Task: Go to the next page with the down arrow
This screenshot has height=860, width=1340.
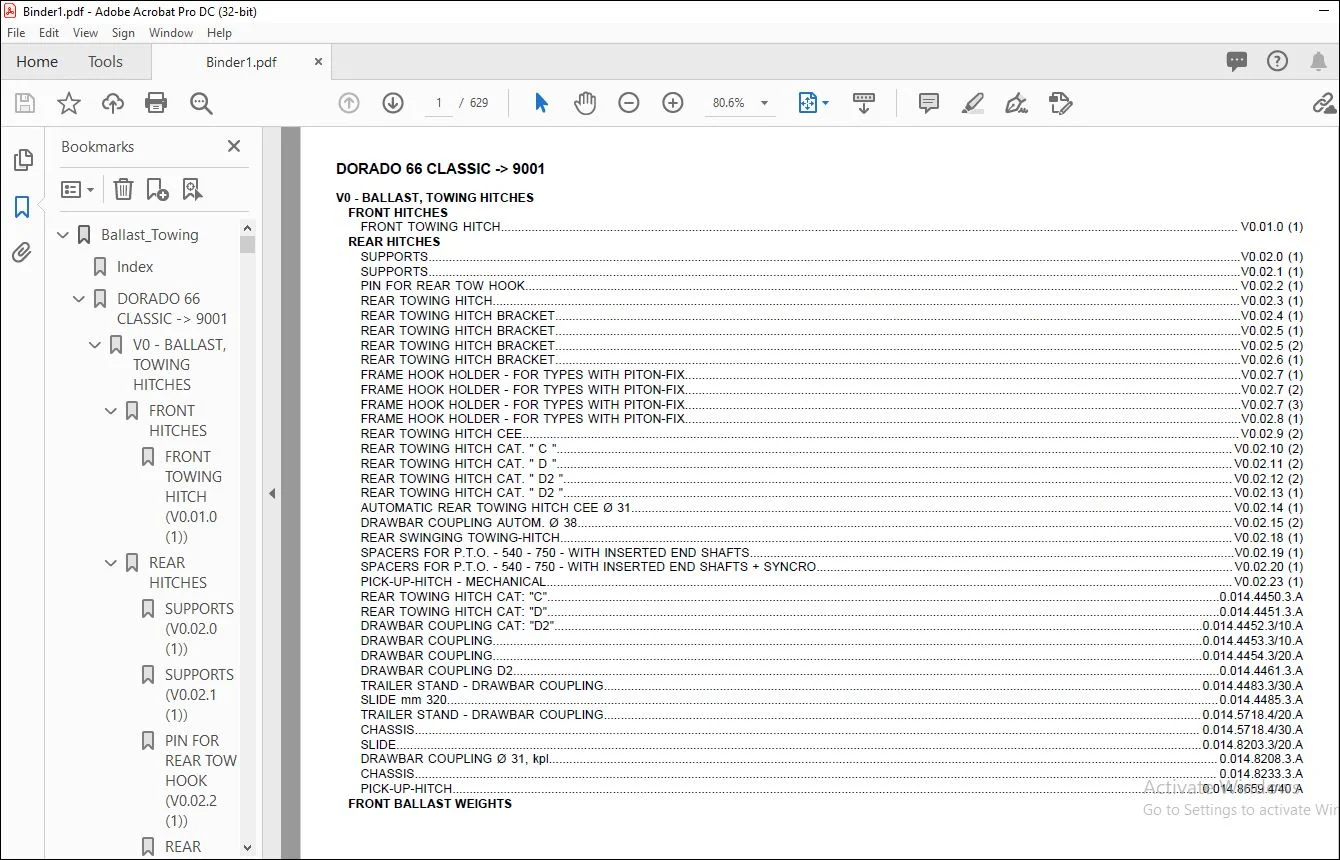Action: pyautogui.click(x=393, y=103)
